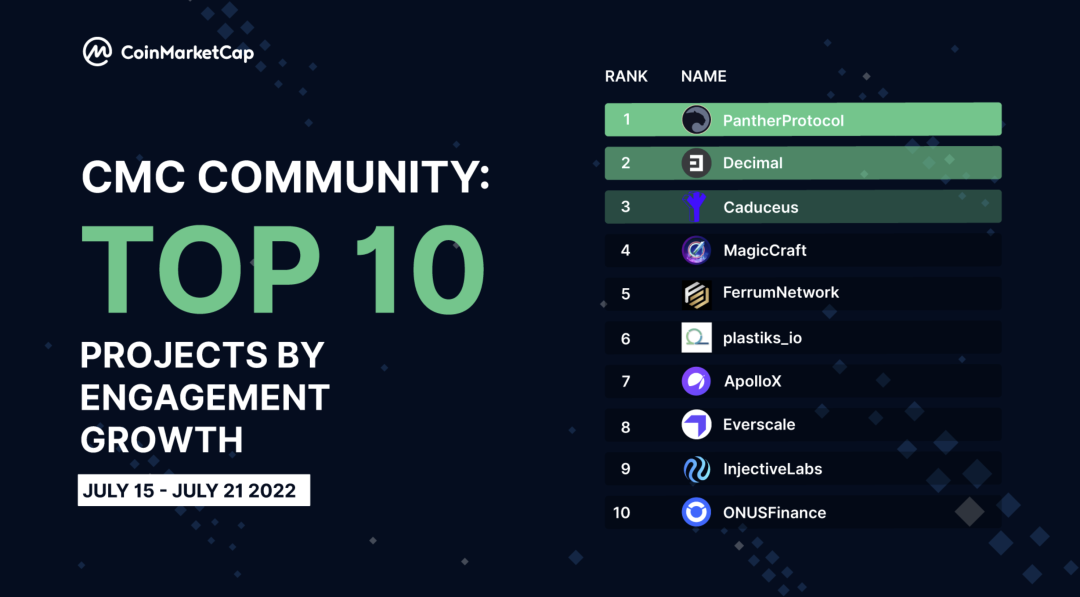Click the blue Caduceus icon
Viewport: 1080px width, 597px height.
coord(696,207)
